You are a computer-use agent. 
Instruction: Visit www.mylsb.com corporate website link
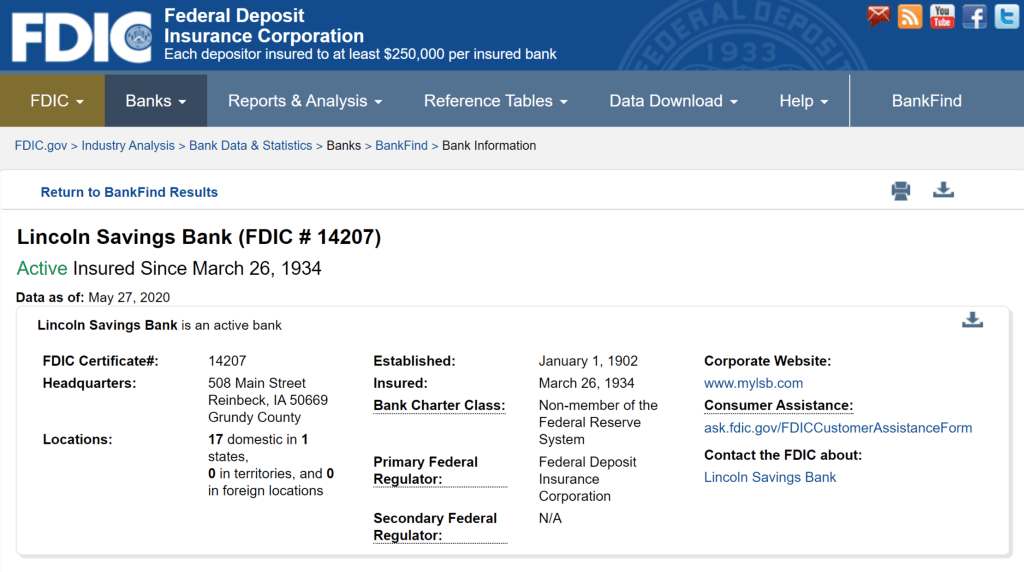754,383
